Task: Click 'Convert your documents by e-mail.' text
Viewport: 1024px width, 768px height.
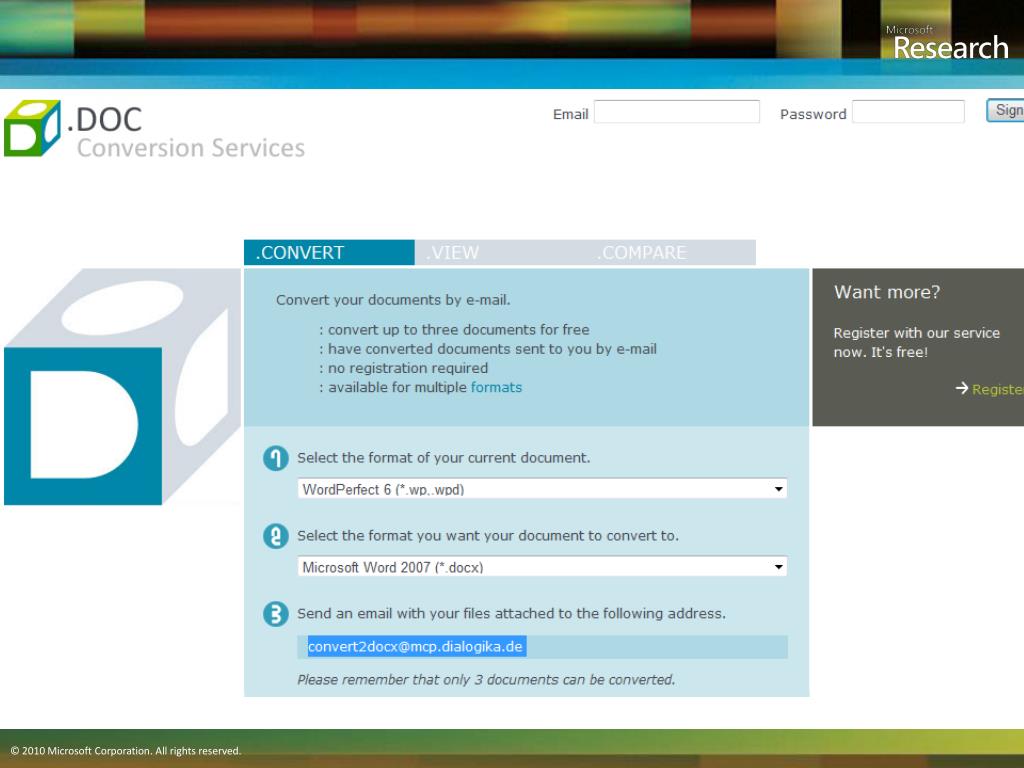Action: click(393, 300)
